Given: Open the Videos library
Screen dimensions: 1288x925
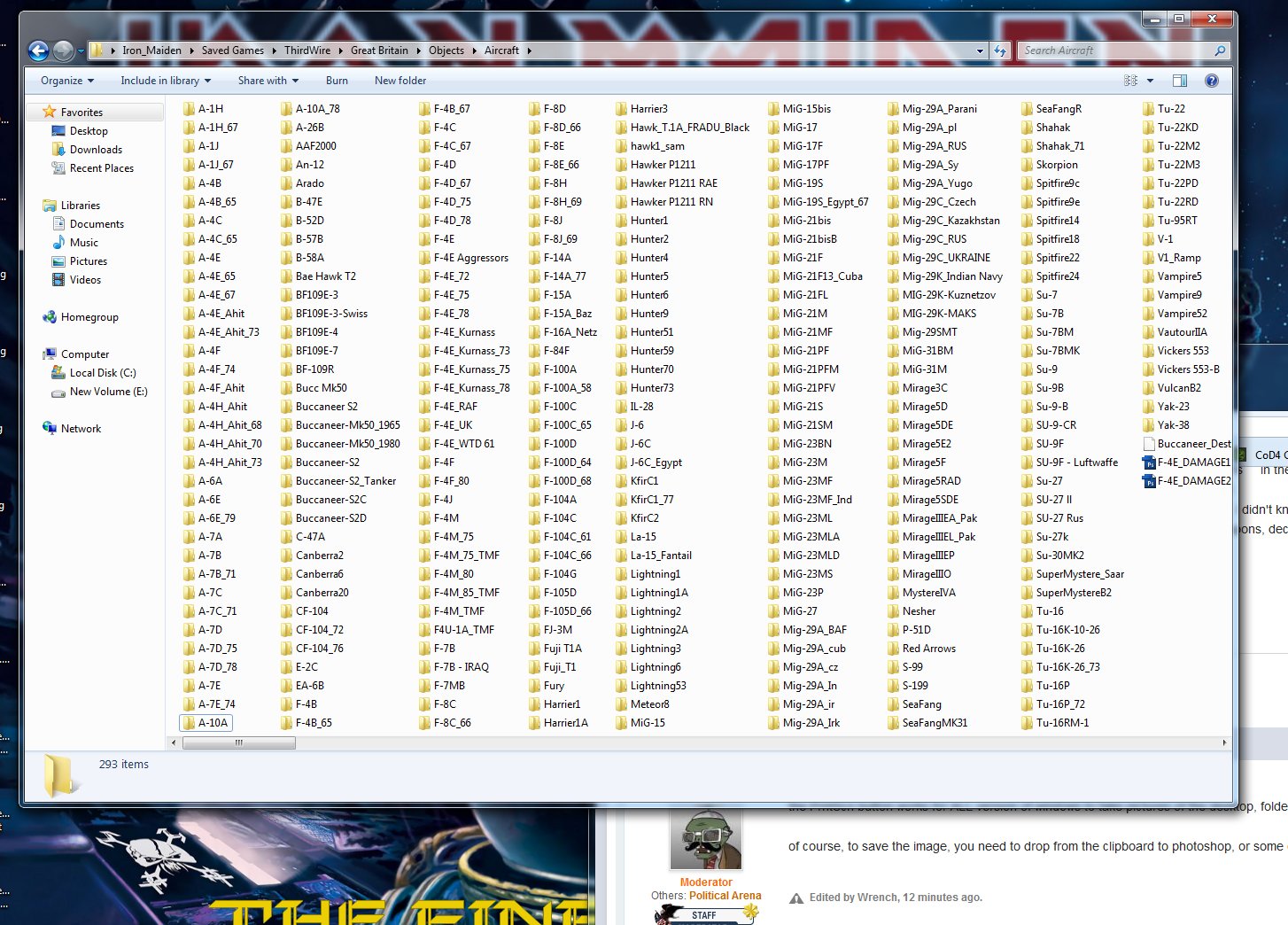Looking at the screenshot, I should point(76,280).
